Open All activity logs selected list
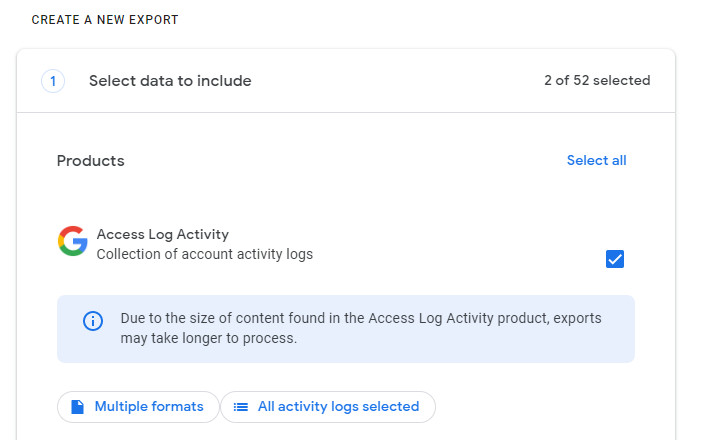This screenshot has height=440, width=704. tap(328, 407)
